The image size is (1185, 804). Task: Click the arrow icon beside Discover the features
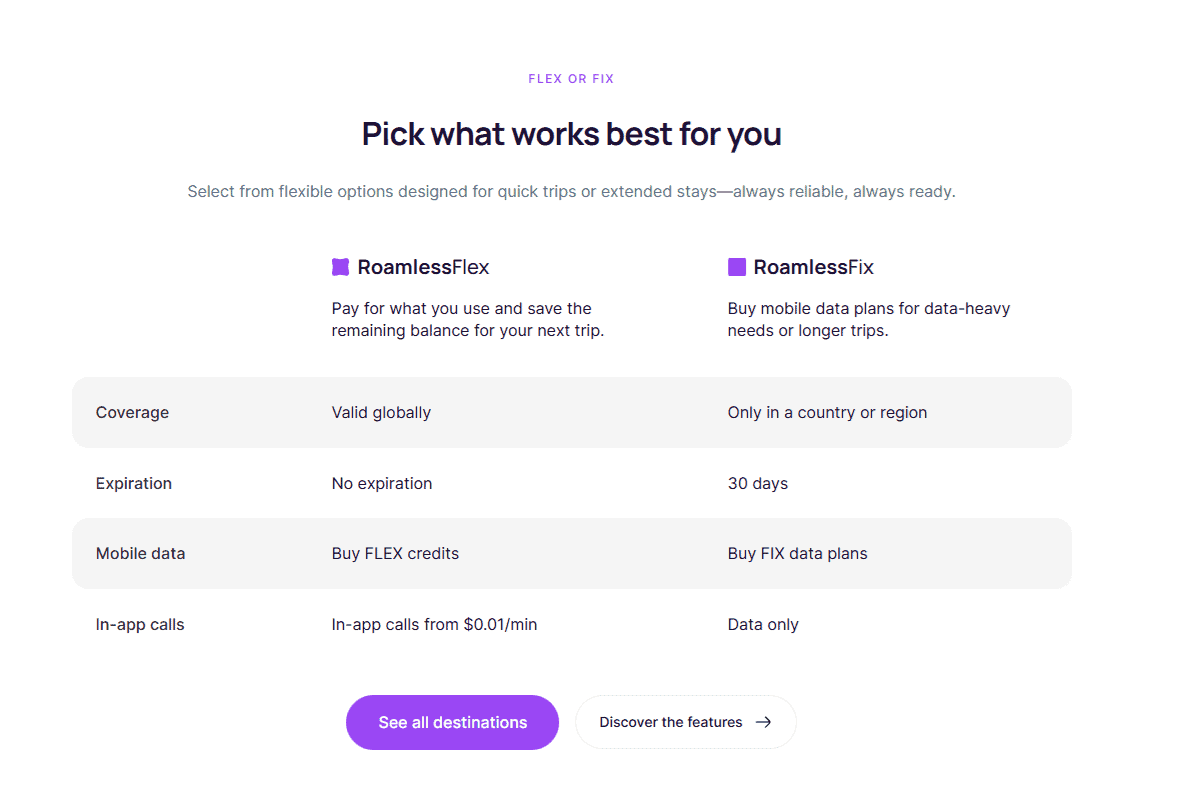click(763, 722)
